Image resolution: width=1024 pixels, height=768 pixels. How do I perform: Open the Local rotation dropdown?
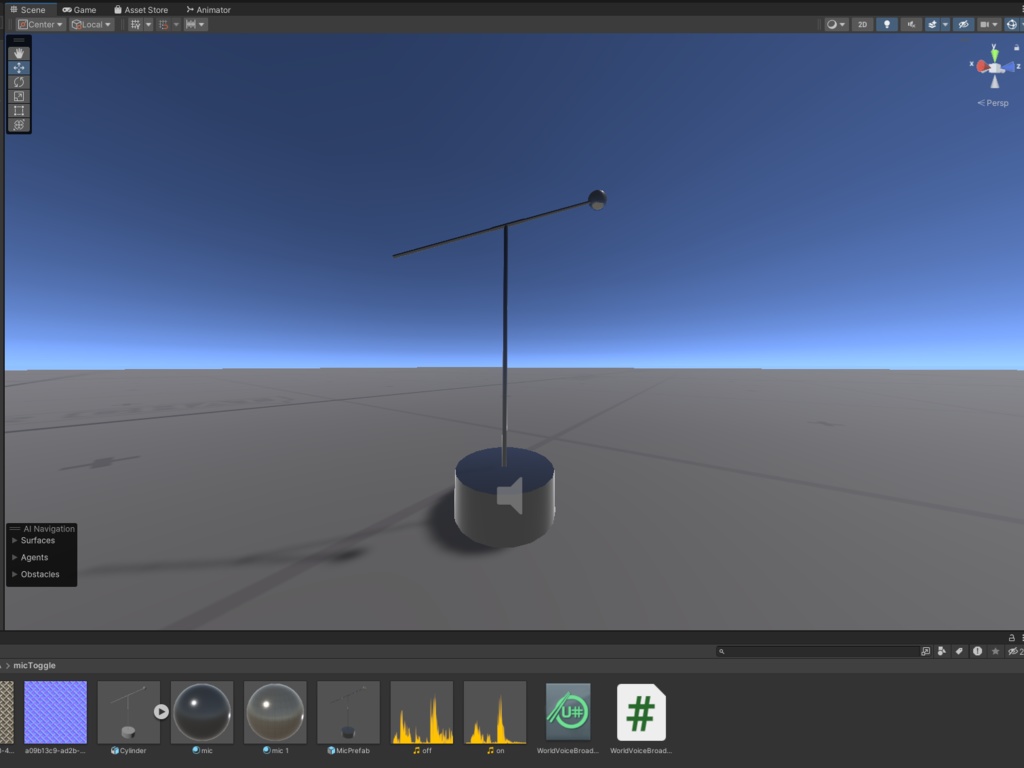[x=91, y=24]
